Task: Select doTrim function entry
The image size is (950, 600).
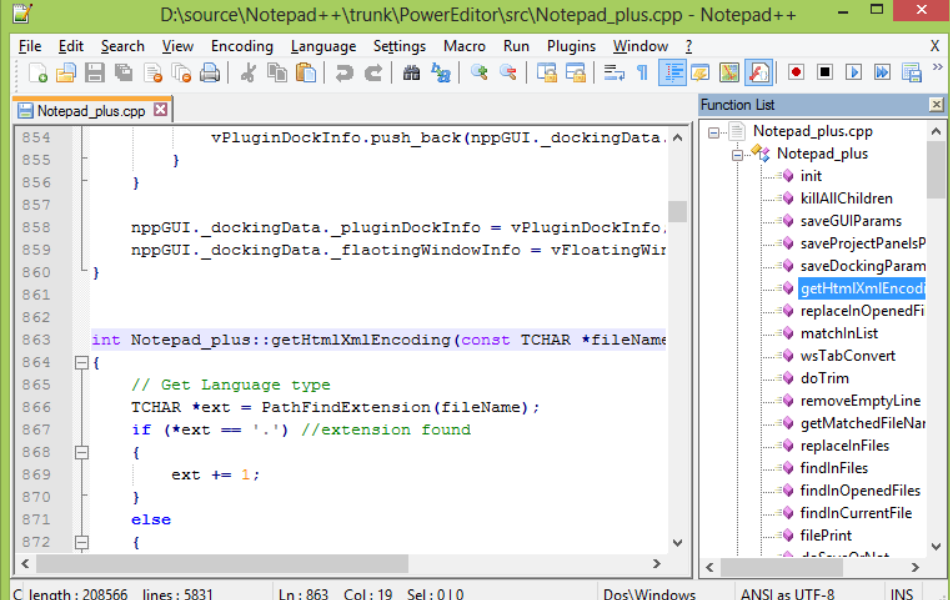Action: point(824,378)
